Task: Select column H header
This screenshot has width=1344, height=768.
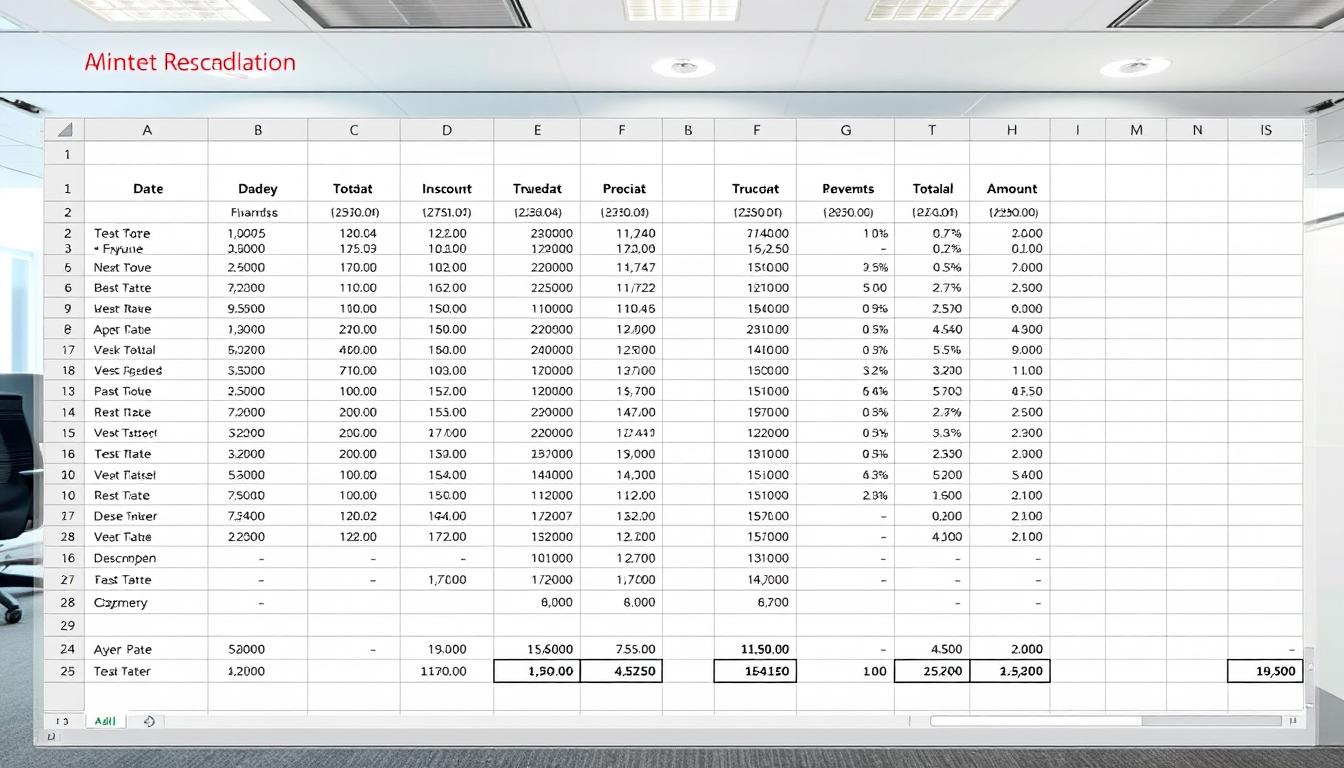Action: (1011, 130)
